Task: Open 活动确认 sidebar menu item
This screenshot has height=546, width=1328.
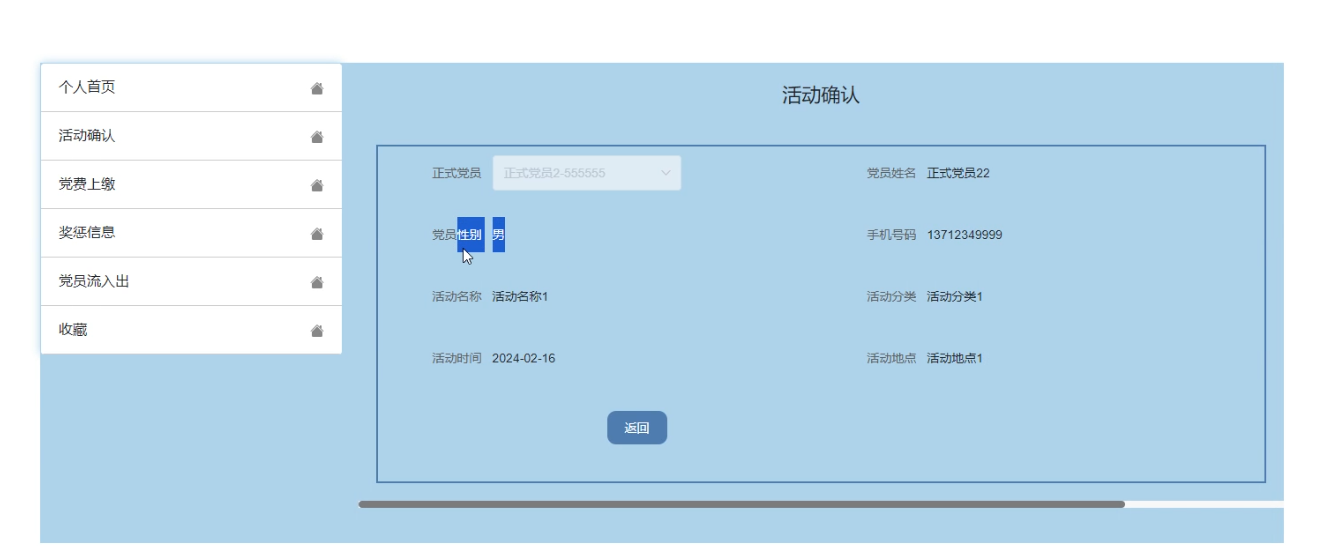Action: 191,136
